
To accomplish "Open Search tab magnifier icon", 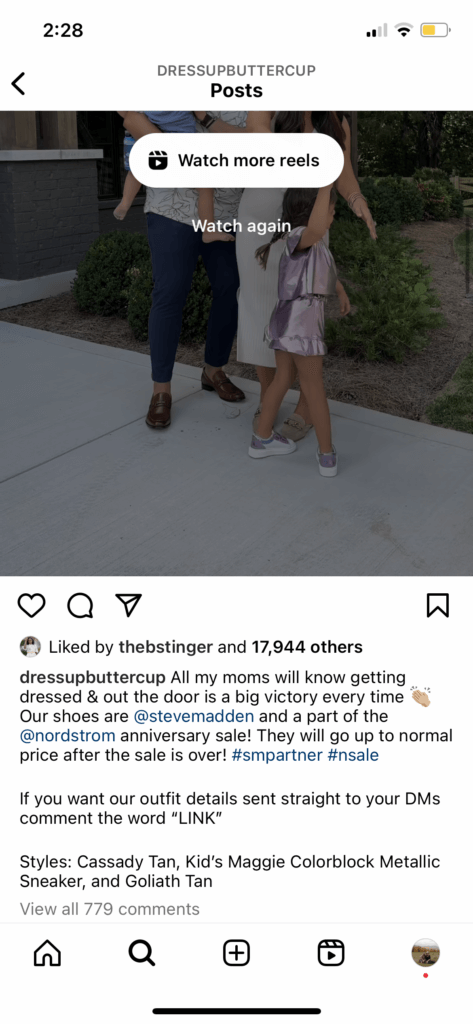I will click(142, 953).
